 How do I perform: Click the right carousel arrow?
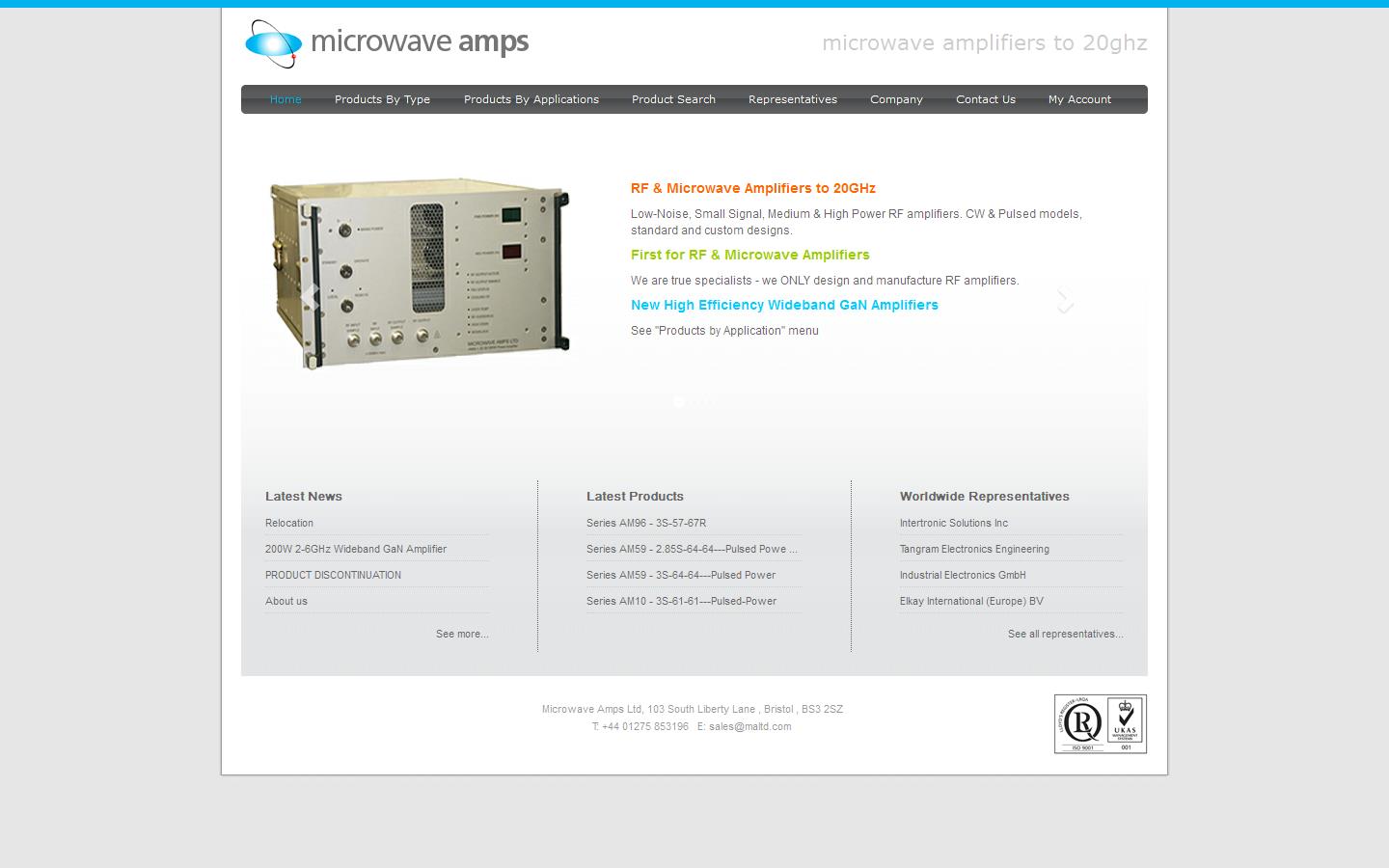coord(1065,297)
